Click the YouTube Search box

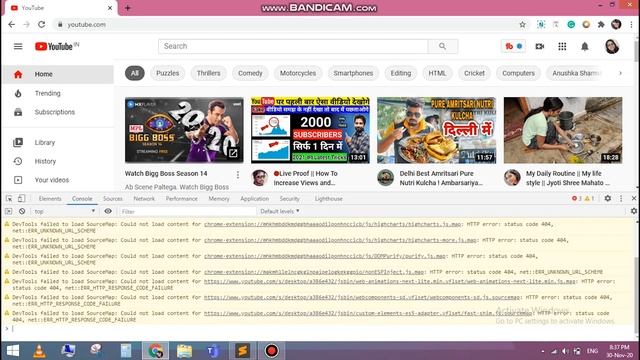(293, 47)
